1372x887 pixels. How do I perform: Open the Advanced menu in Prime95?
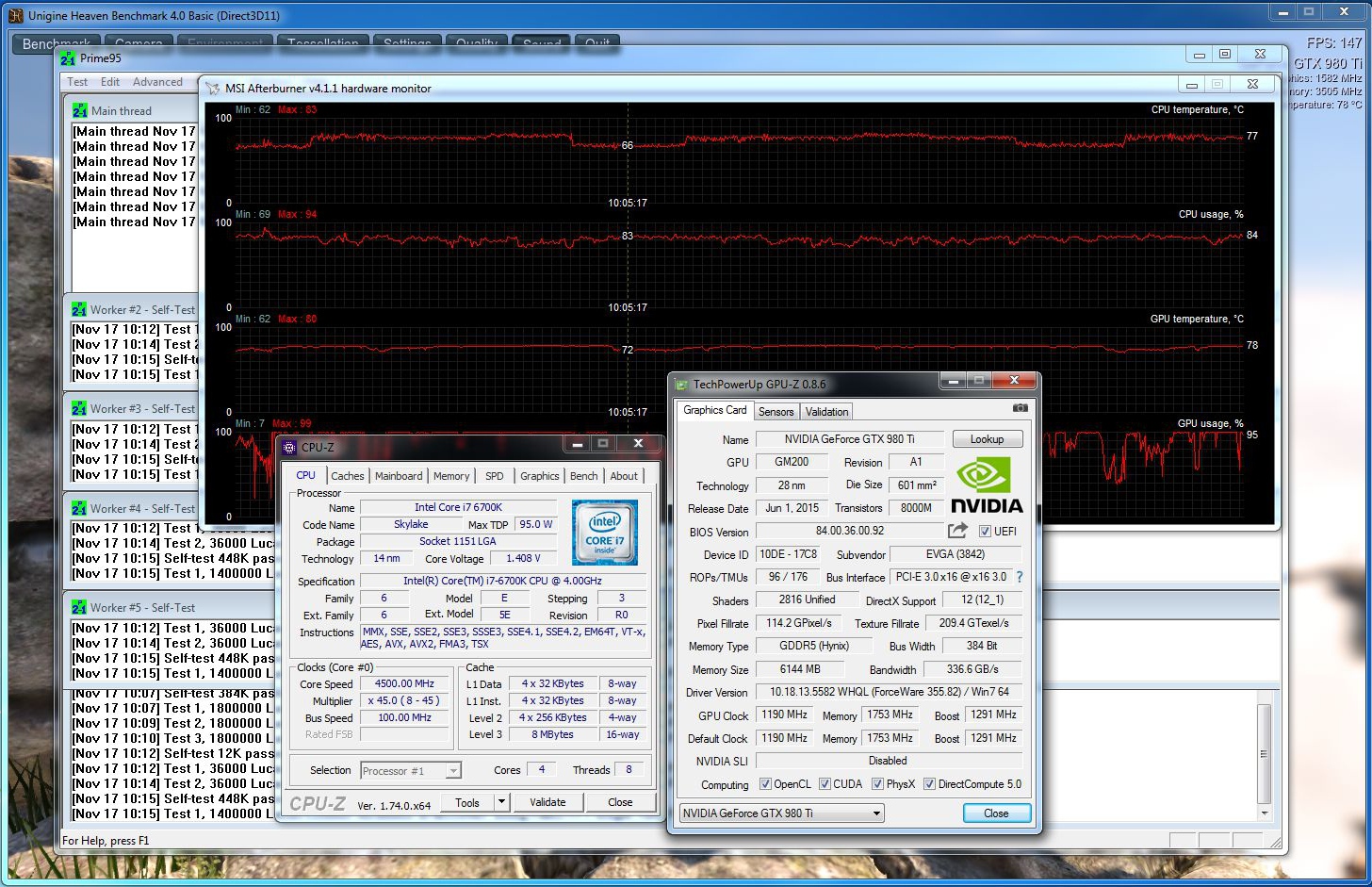pyautogui.click(x=157, y=82)
